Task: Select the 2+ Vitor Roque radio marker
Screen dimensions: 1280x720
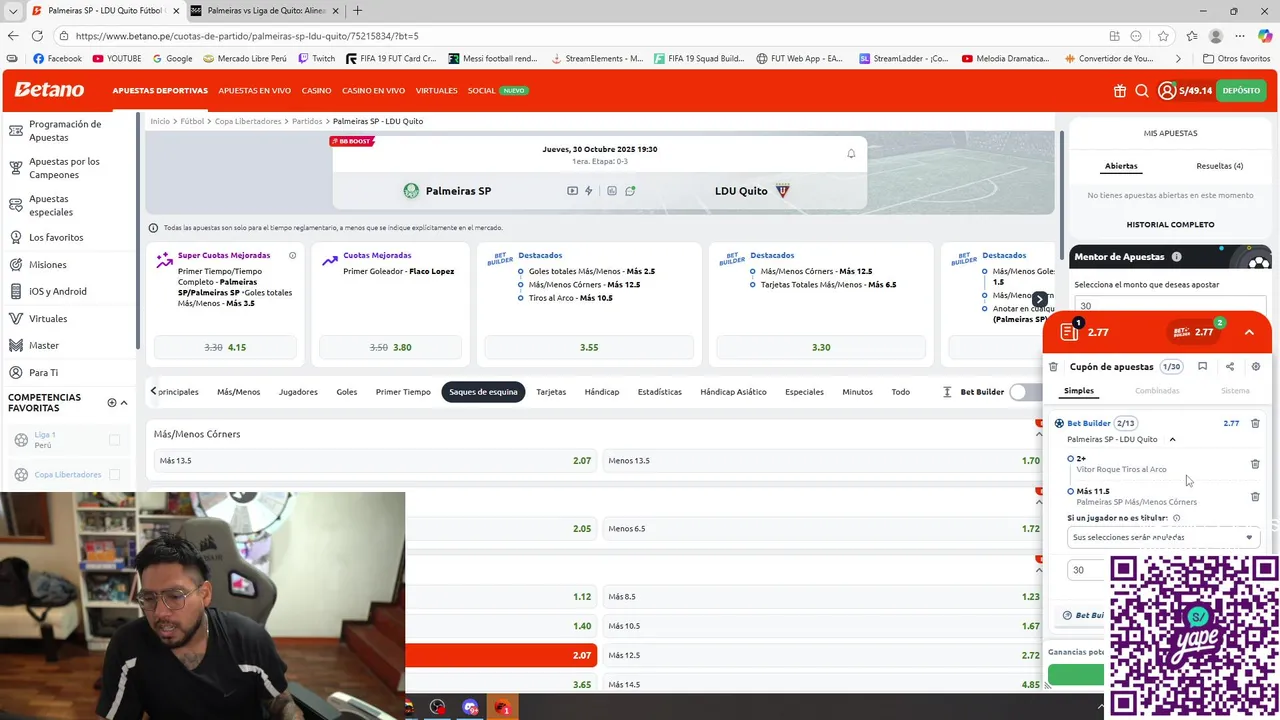Action: click(1071, 459)
